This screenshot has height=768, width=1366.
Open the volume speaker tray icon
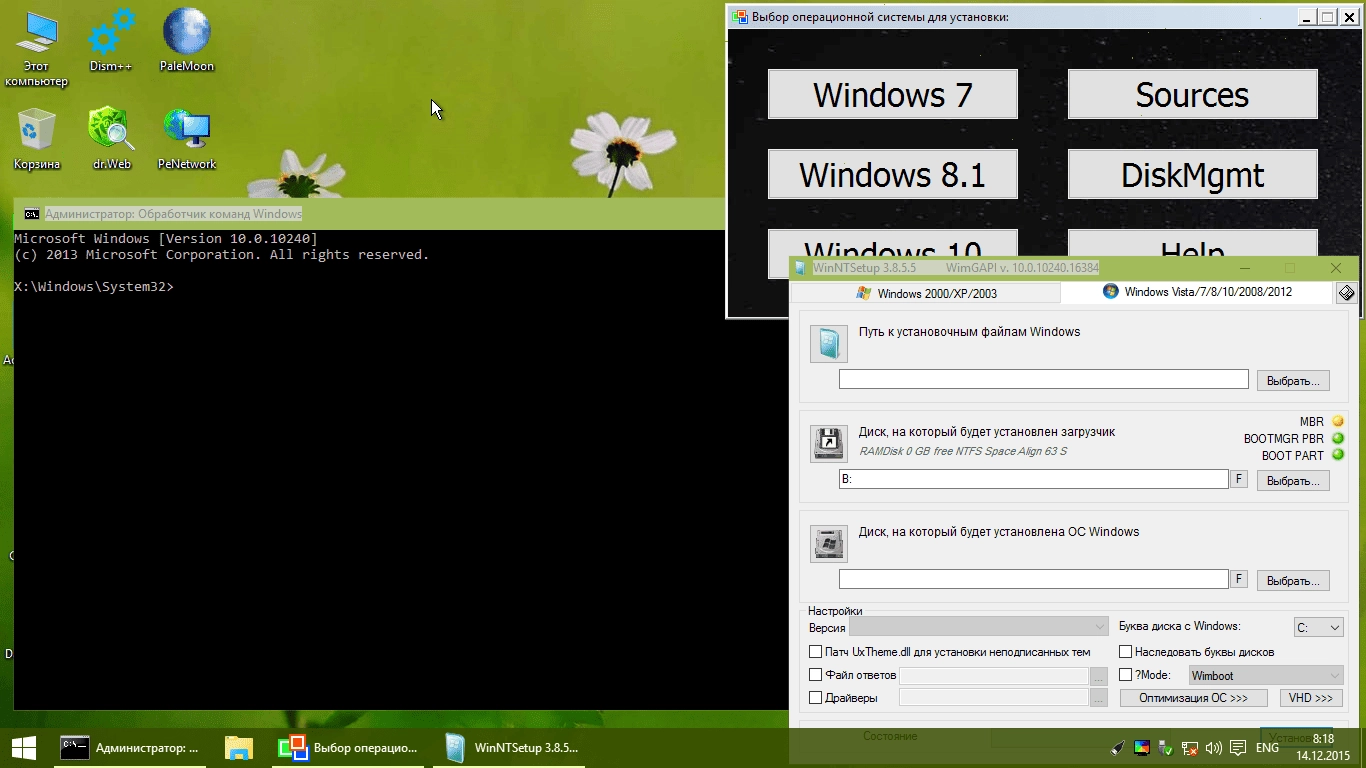click(x=1214, y=748)
